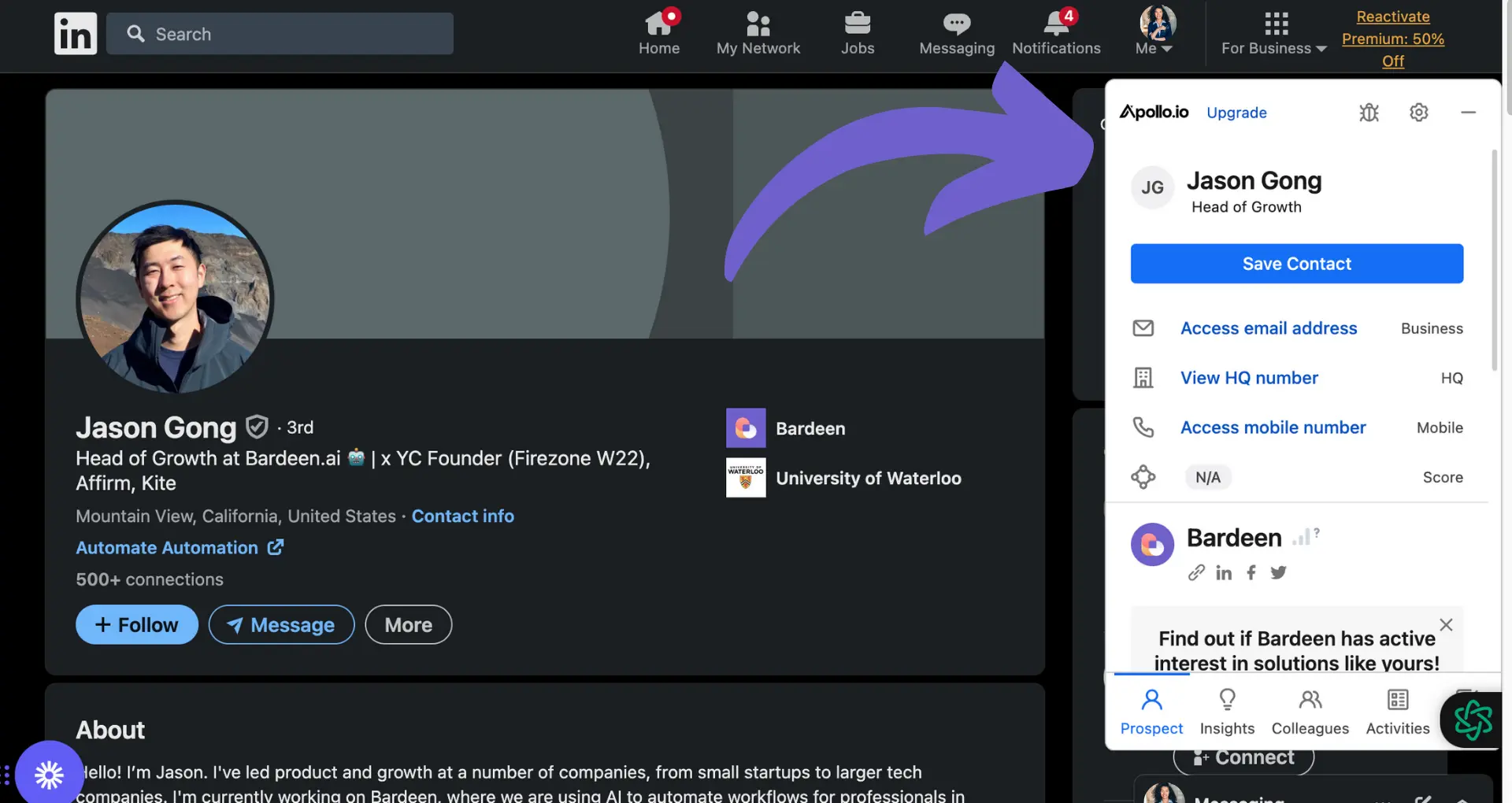Open Automate Automation external link

pyautogui.click(x=180, y=547)
